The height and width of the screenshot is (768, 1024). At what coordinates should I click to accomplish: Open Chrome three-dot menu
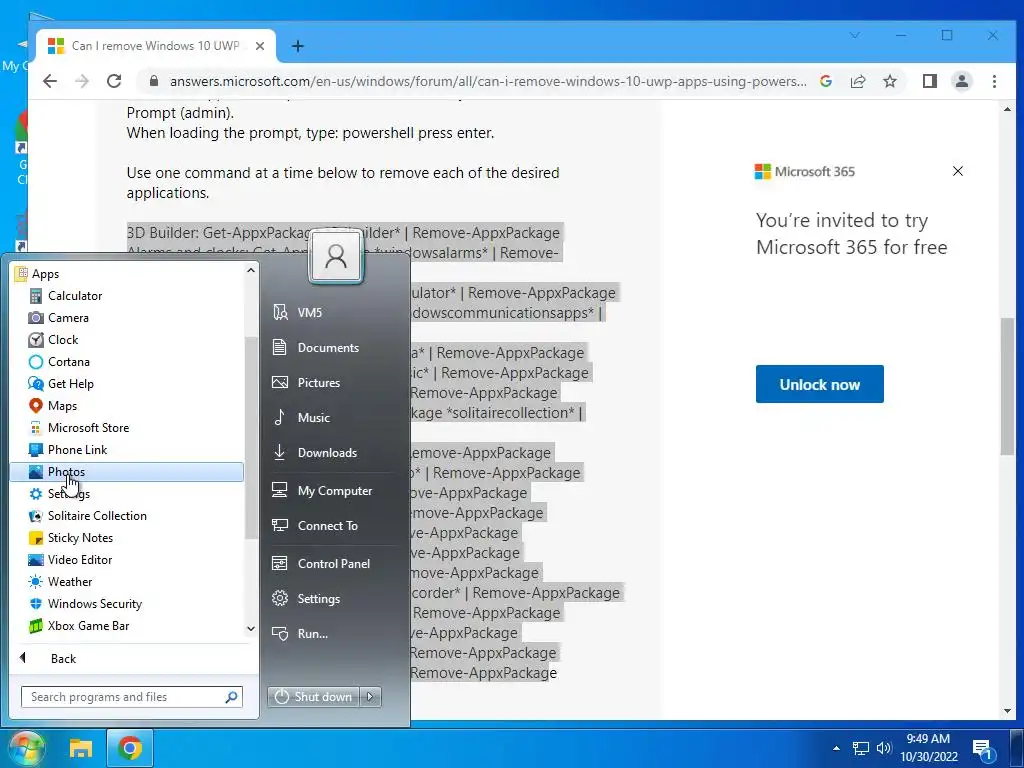pyautogui.click(x=994, y=81)
